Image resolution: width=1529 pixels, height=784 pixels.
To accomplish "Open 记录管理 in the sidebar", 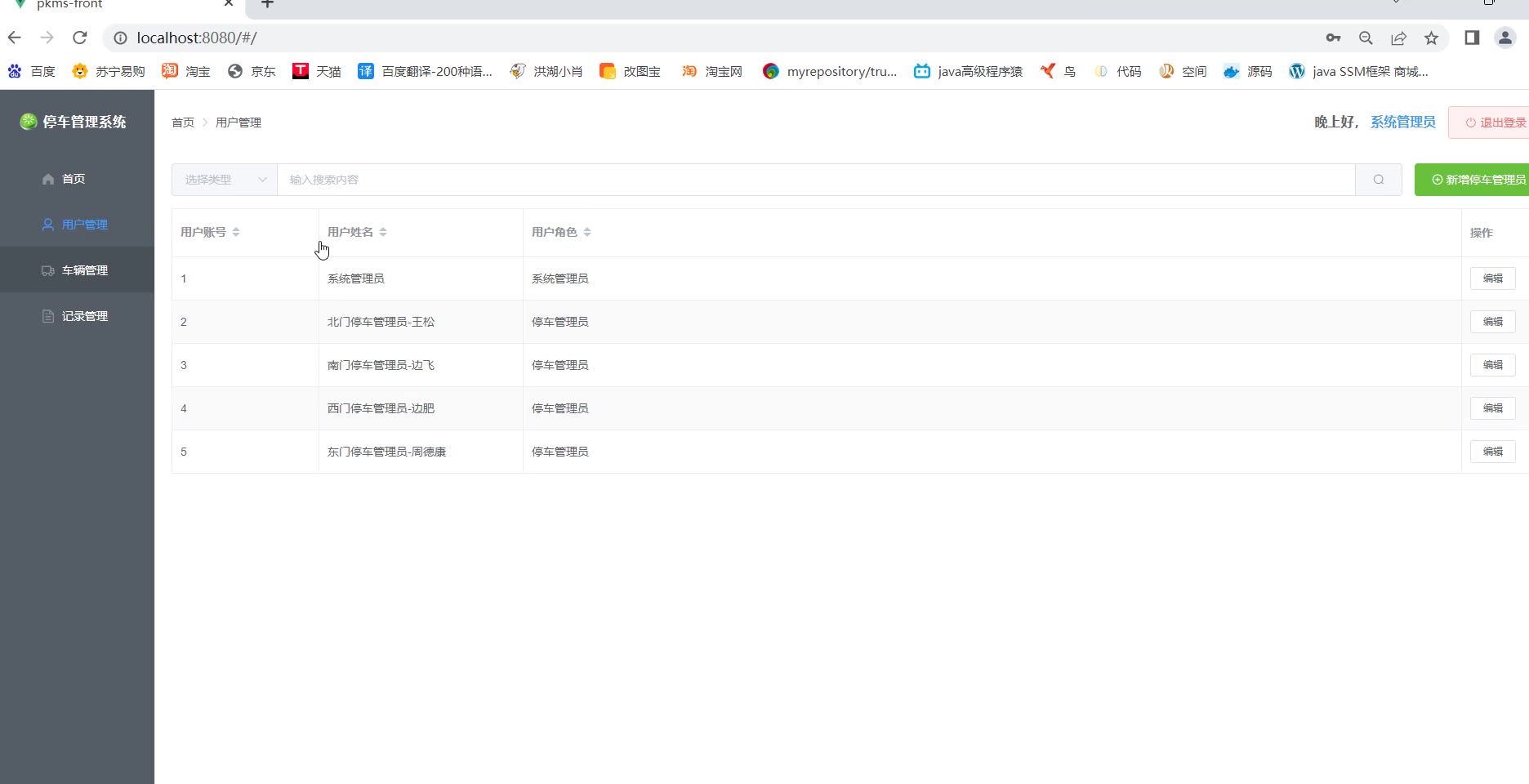I will point(77,316).
